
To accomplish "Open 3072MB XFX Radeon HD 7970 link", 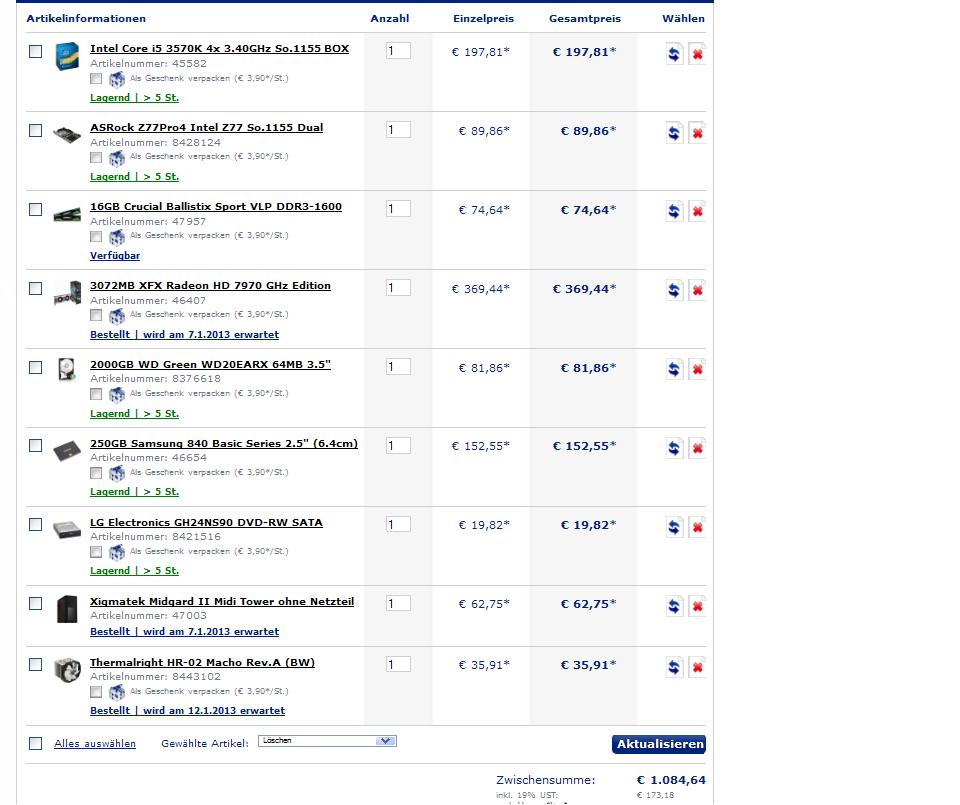I will [x=210, y=285].
